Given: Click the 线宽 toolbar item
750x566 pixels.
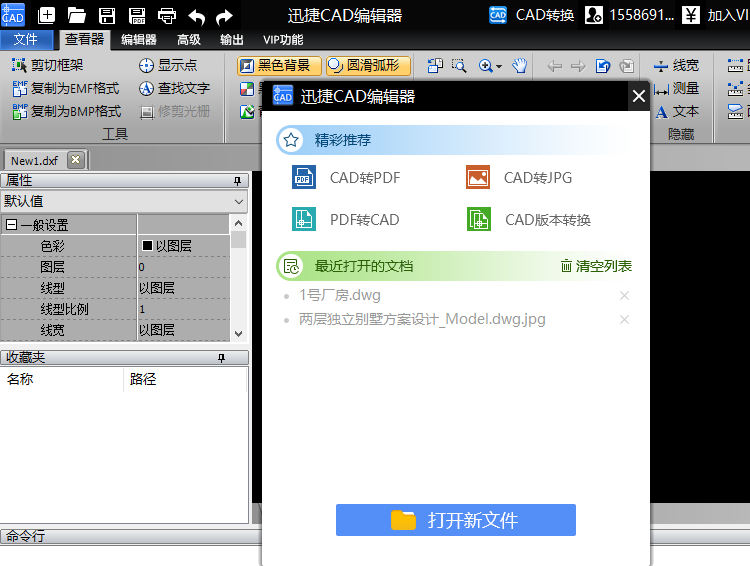Looking at the screenshot, I should click(x=676, y=66).
